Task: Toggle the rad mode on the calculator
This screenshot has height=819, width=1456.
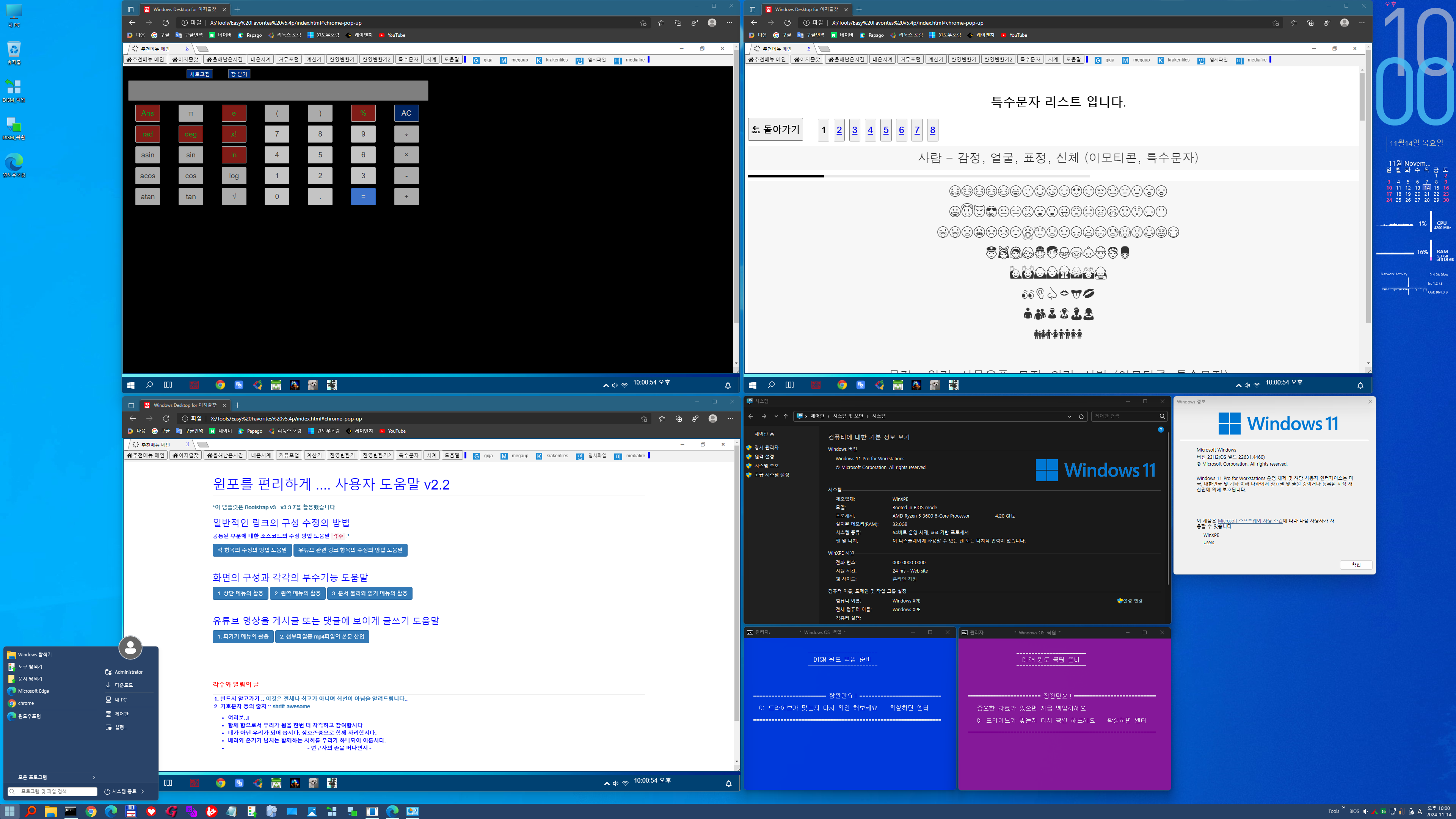Action: 147,134
